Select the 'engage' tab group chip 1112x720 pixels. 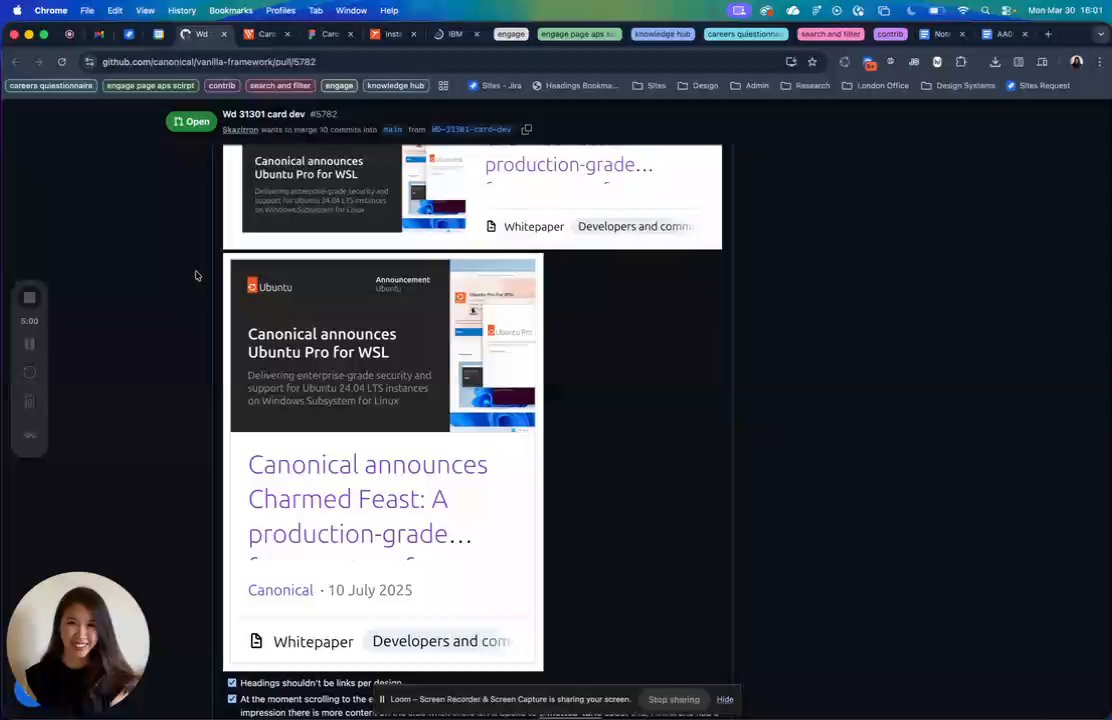[511, 34]
